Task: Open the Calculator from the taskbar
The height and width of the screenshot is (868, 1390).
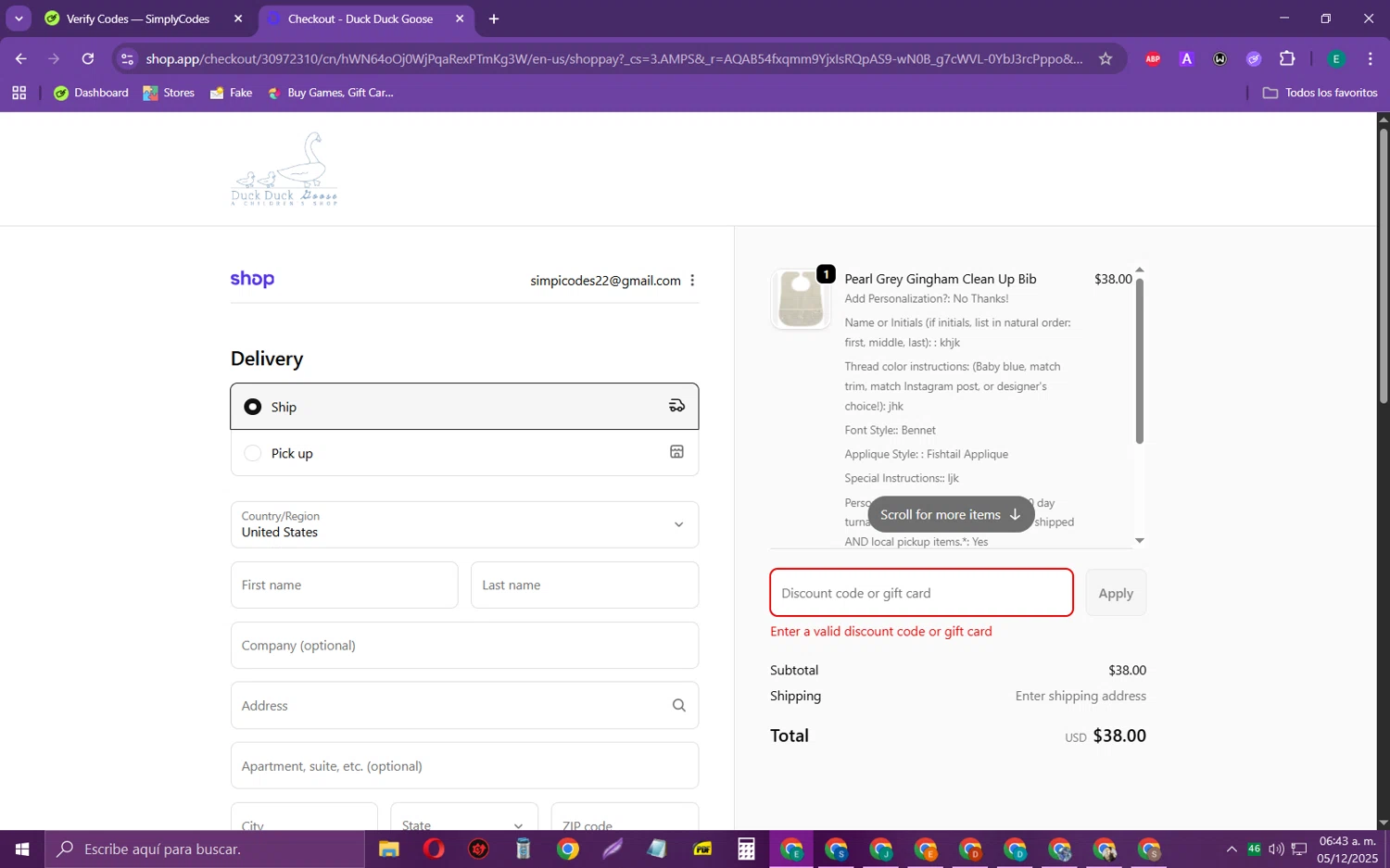Action: (747, 849)
